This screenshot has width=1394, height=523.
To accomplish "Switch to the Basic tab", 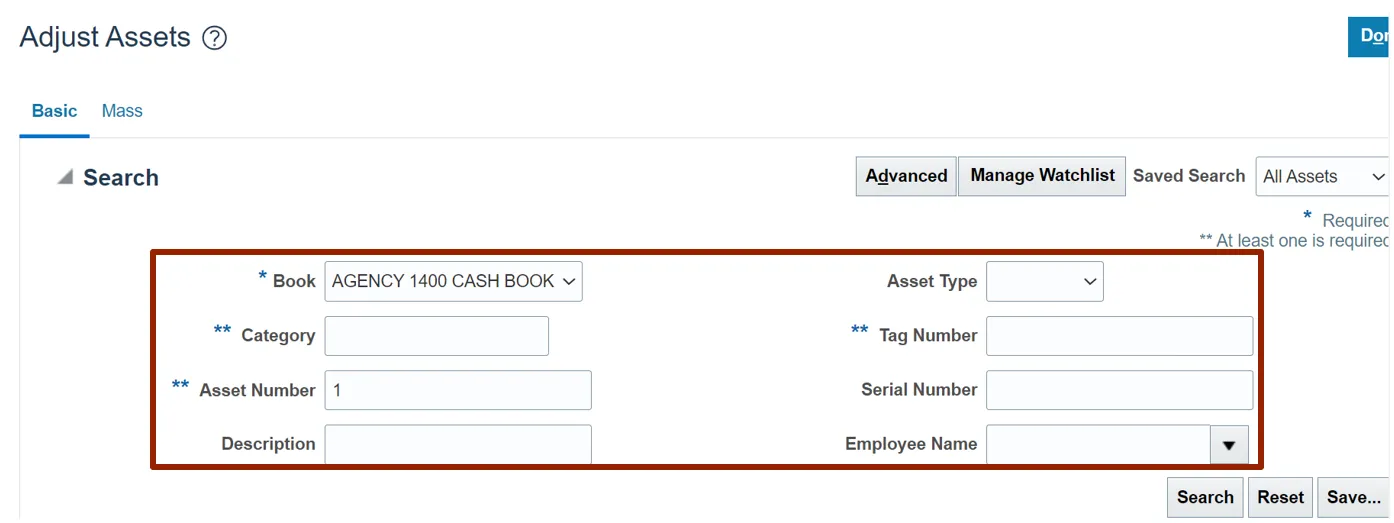I will pyautogui.click(x=54, y=111).
